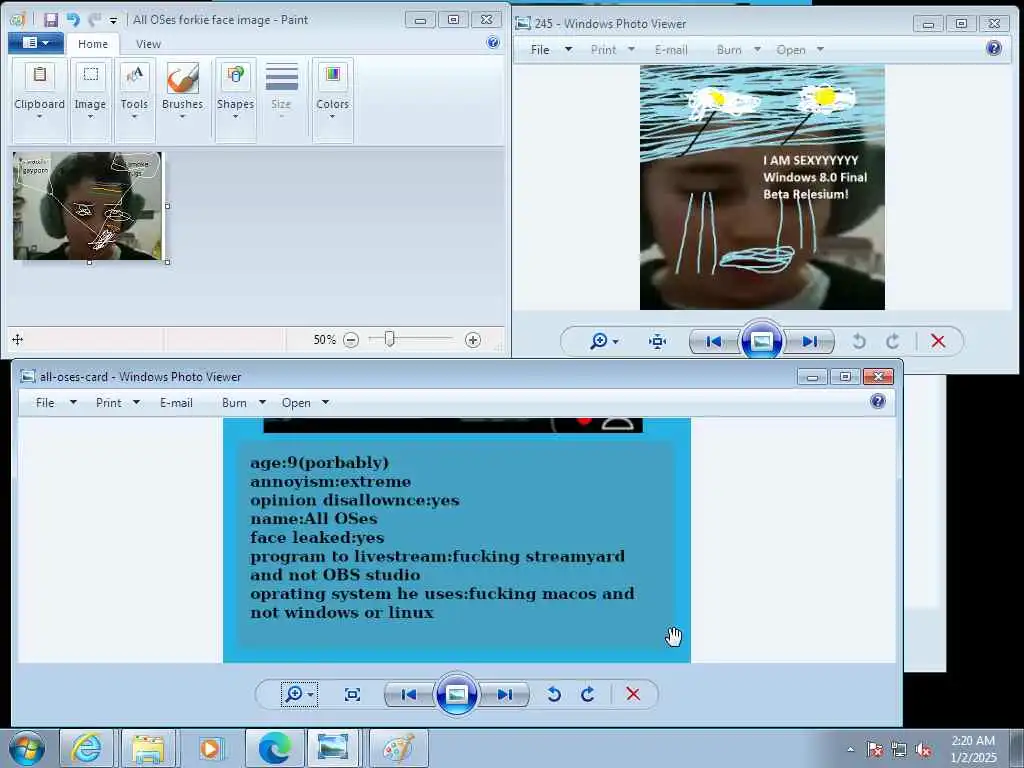Open the Colors group in Paint
This screenshot has width=1024, height=768.
332,99
